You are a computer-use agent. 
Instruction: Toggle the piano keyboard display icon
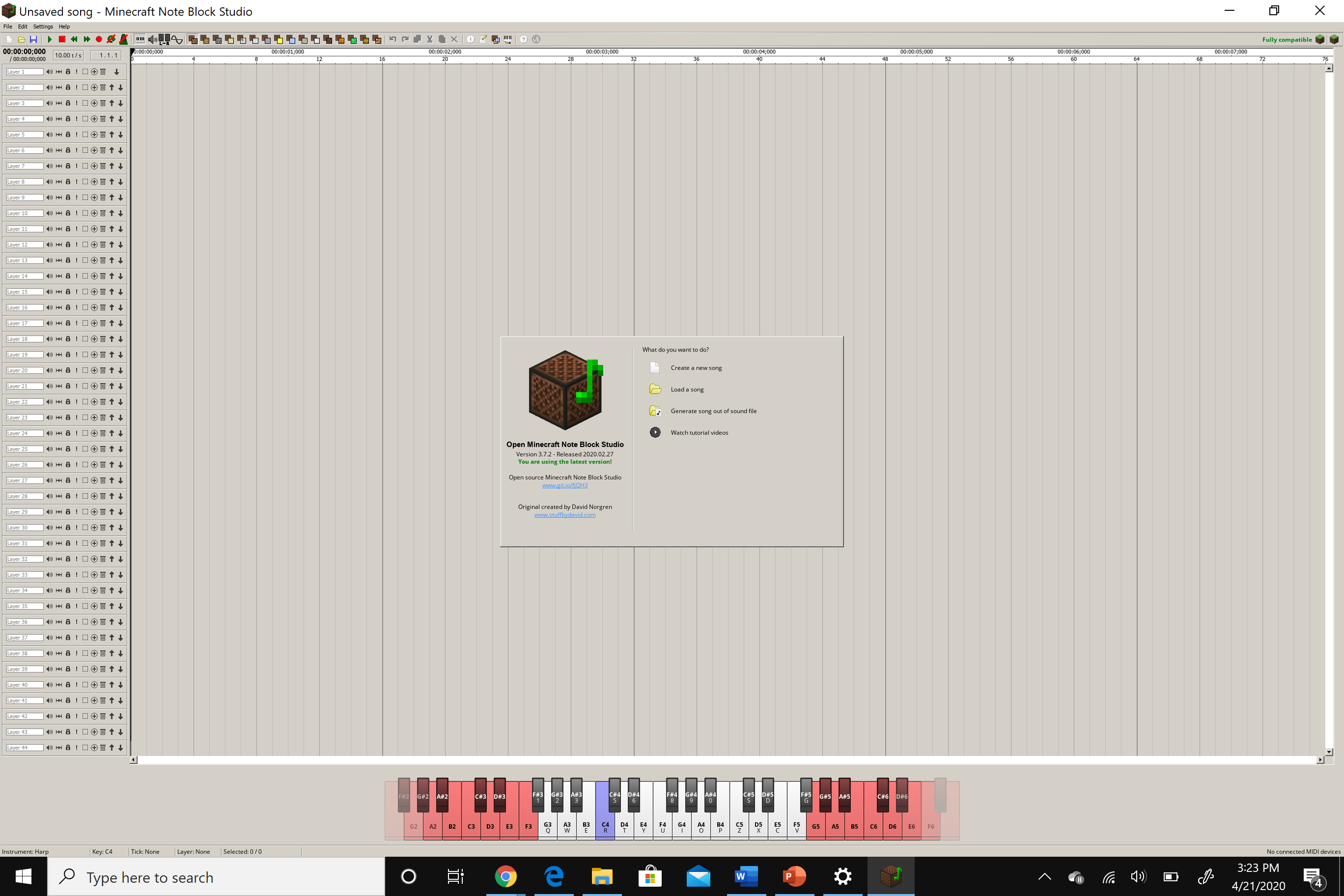[x=140, y=39]
